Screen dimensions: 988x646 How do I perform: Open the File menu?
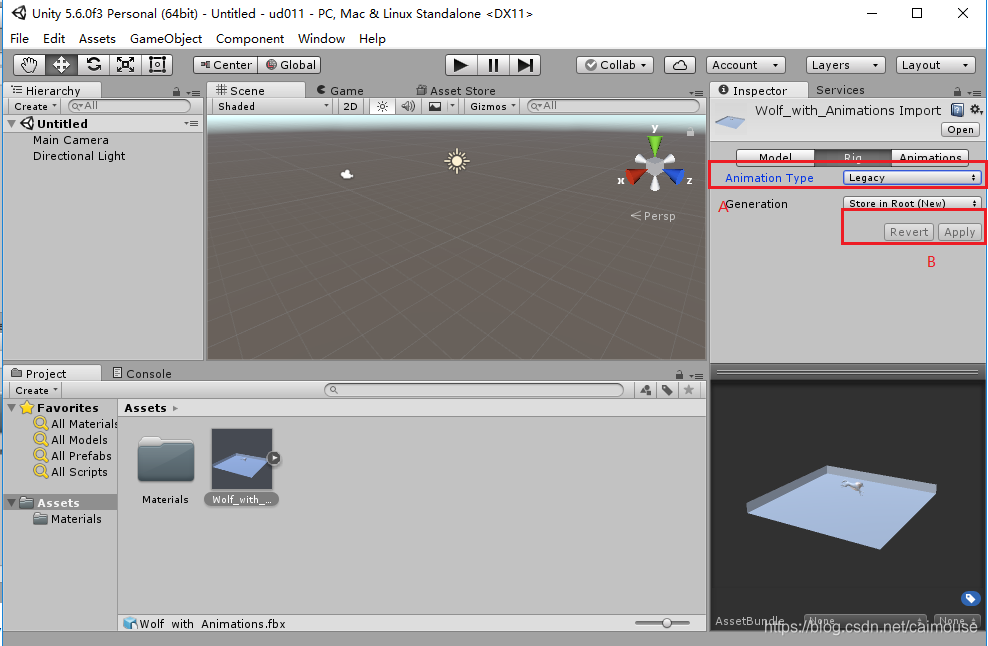20,38
